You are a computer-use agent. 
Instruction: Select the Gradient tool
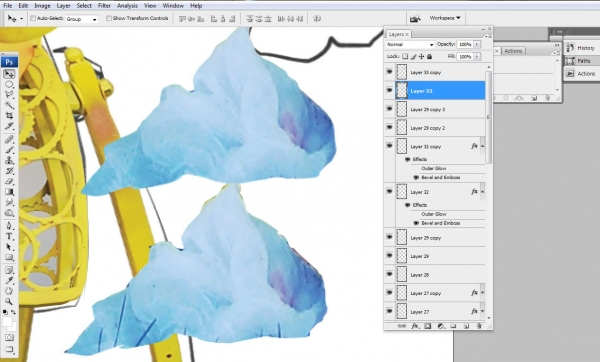9,192
